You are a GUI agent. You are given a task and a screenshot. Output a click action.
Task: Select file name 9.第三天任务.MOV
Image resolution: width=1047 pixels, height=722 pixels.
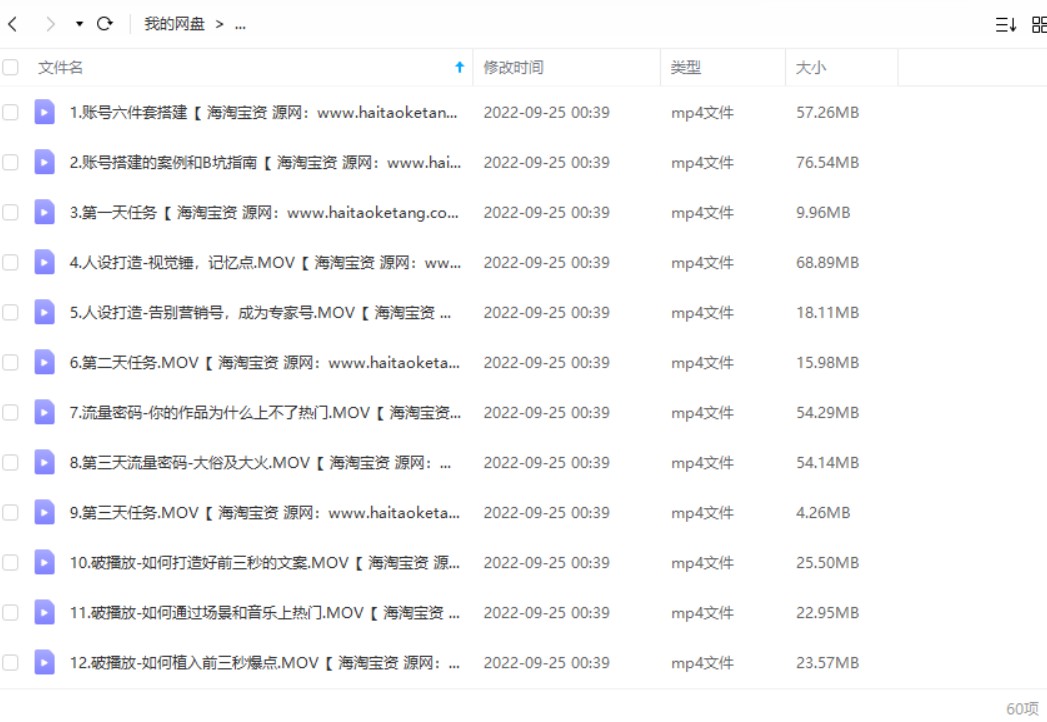(x=264, y=513)
